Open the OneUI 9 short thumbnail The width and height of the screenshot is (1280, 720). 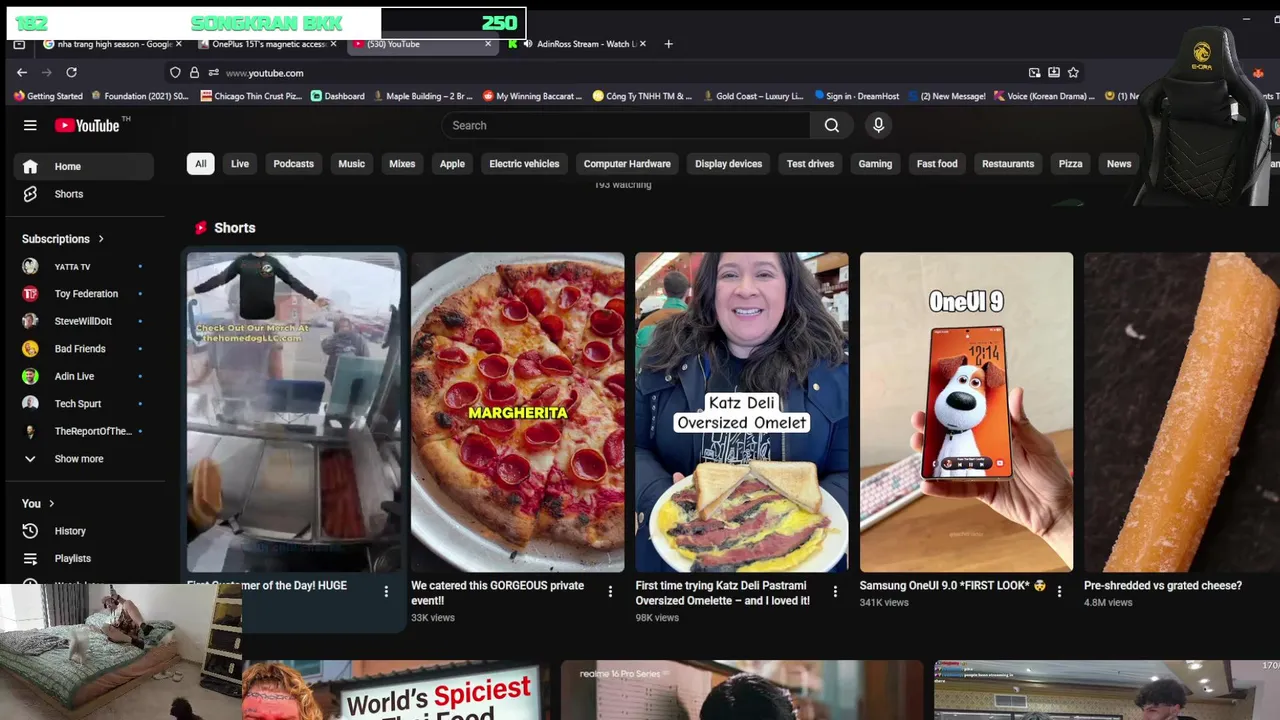pyautogui.click(x=966, y=412)
